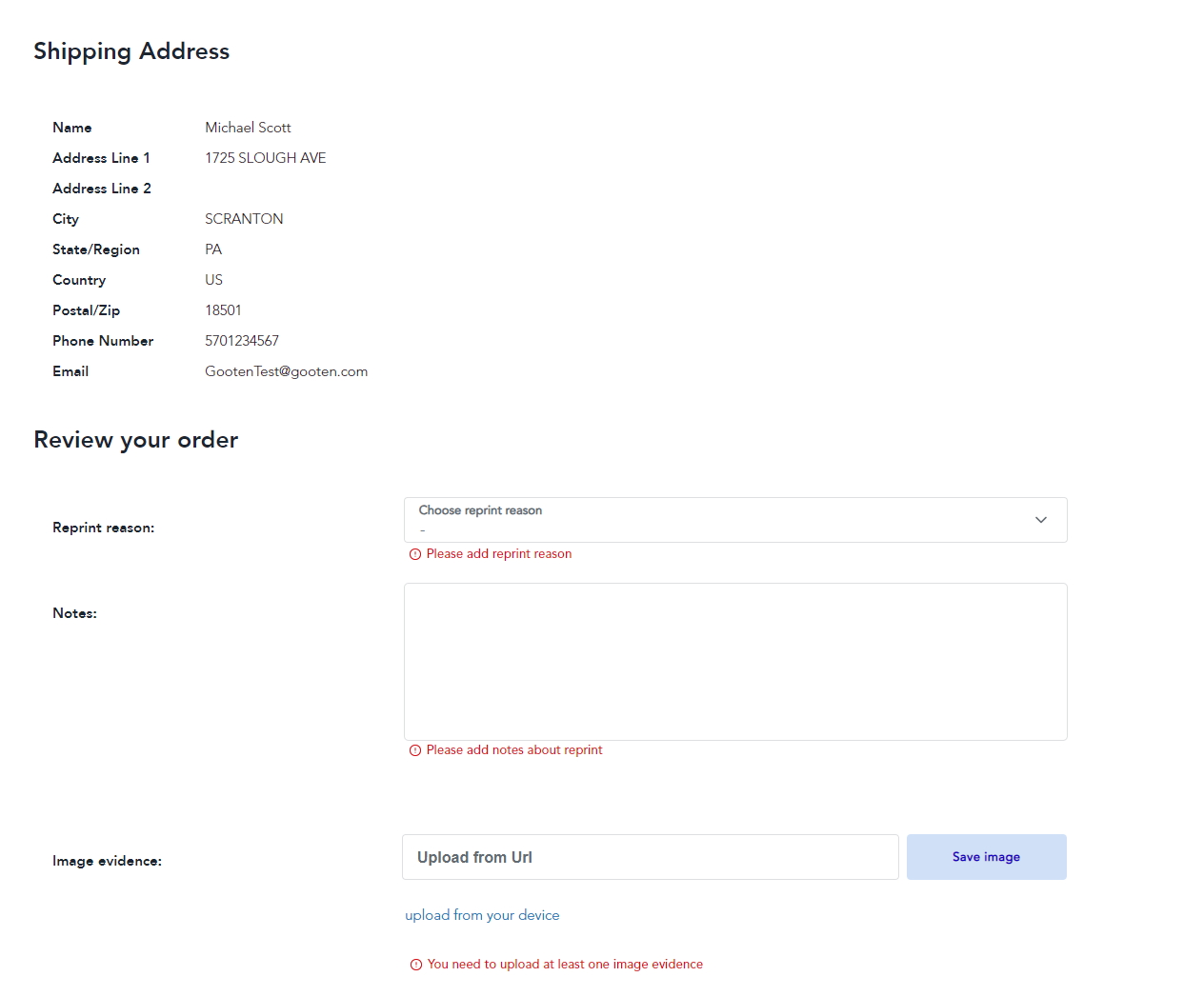Open the Choose reprint reason dropdown
The height and width of the screenshot is (997, 1204).
(x=724, y=520)
